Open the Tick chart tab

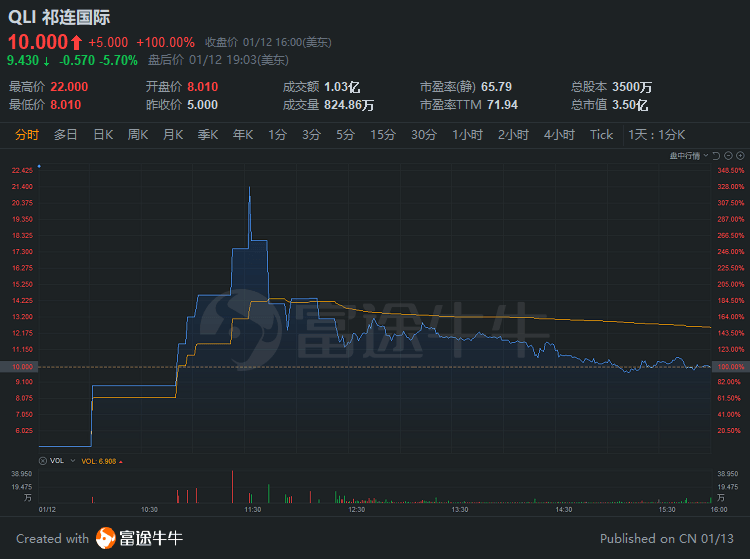[x=601, y=135]
